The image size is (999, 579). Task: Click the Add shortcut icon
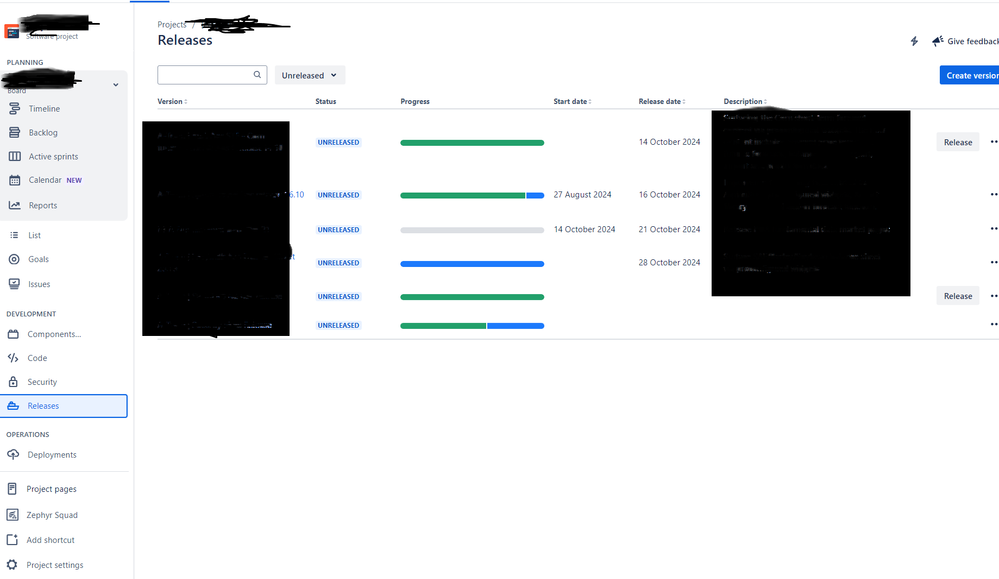pyautogui.click(x=11, y=540)
